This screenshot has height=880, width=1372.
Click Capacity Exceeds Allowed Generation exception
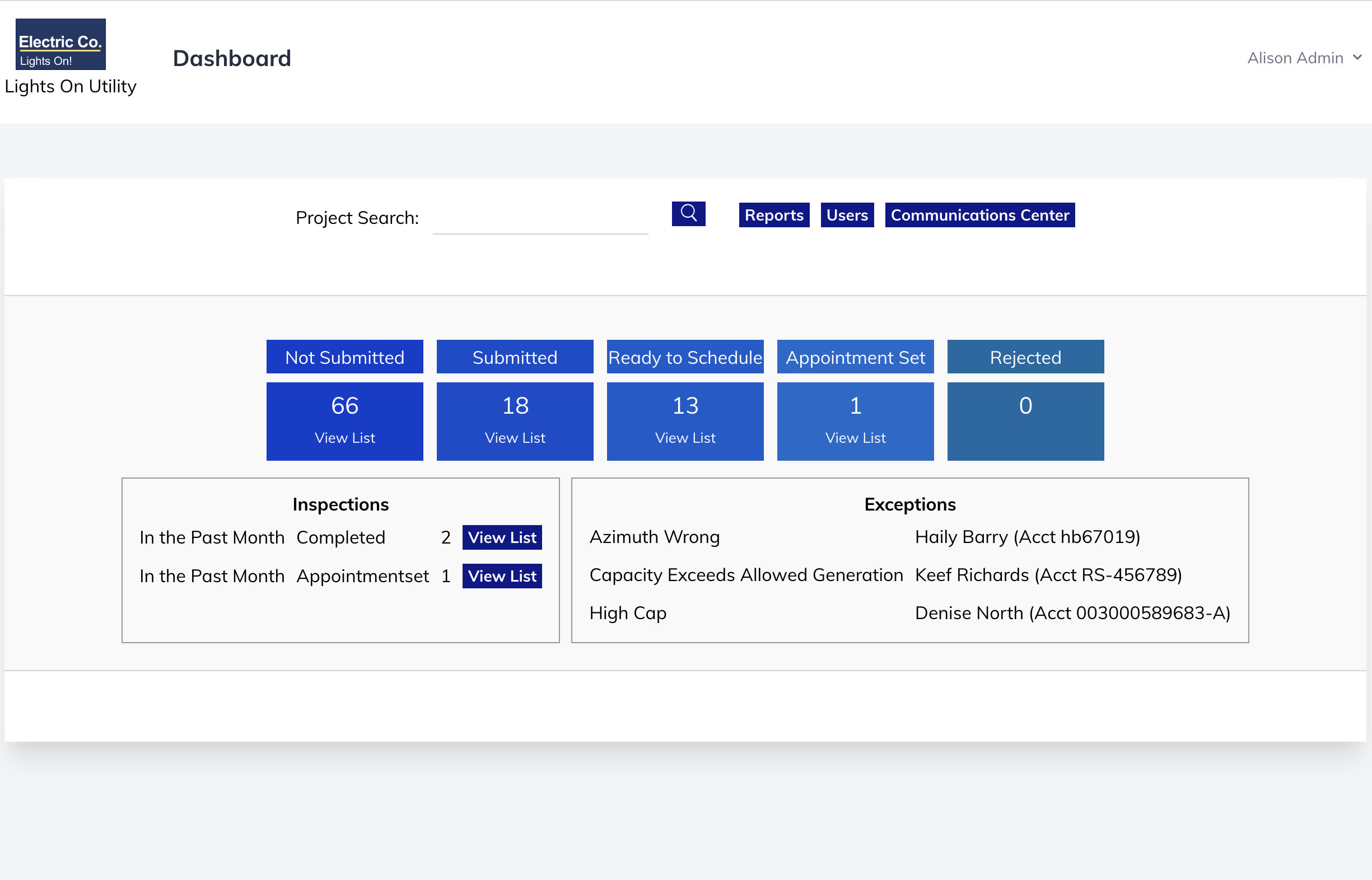click(746, 575)
